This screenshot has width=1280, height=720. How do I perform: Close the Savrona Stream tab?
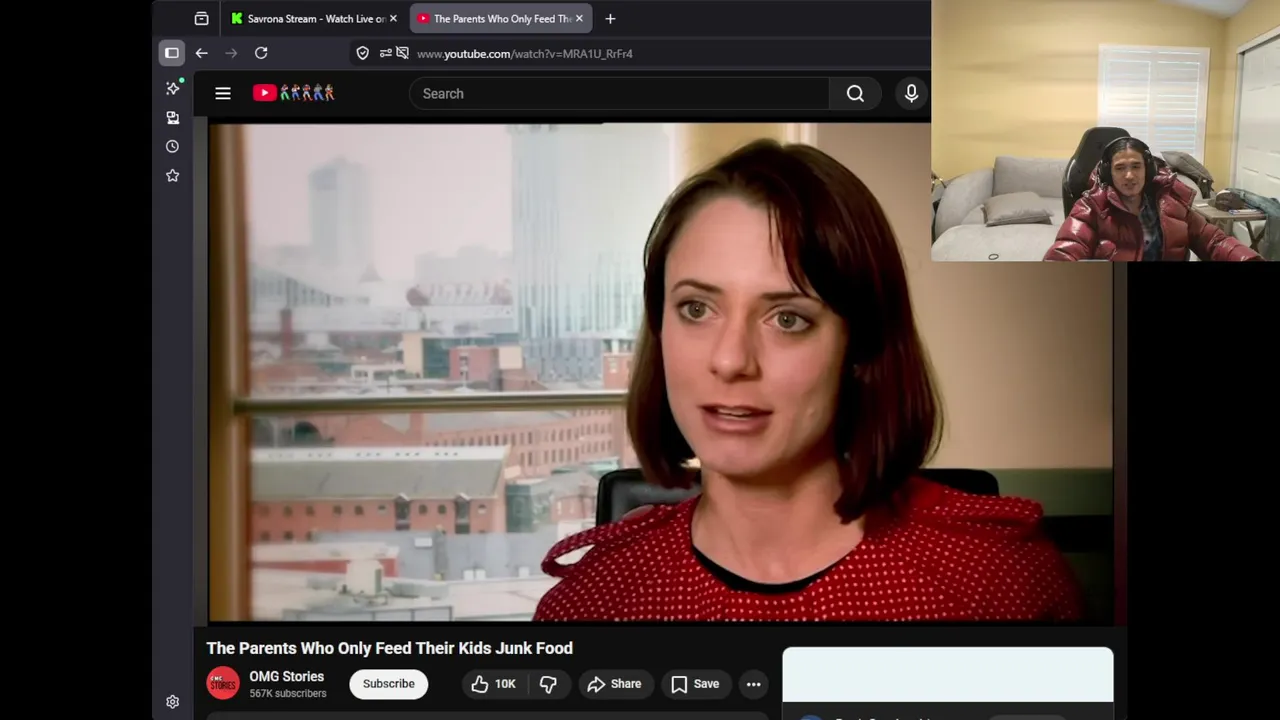tap(393, 18)
